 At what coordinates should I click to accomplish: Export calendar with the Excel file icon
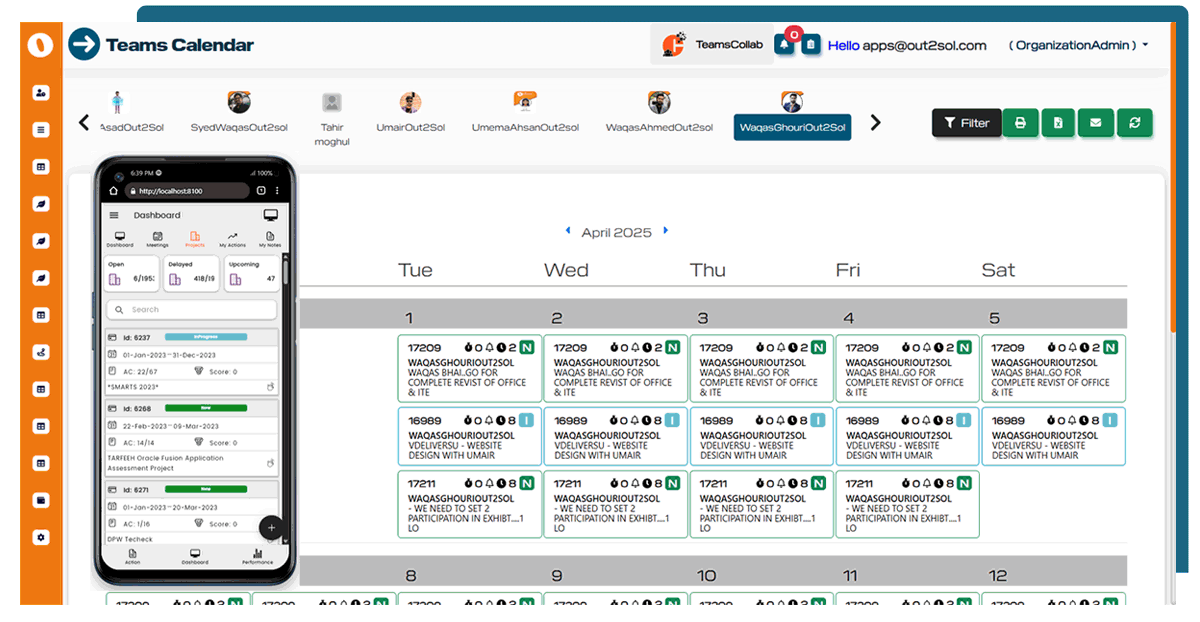point(1058,123)
